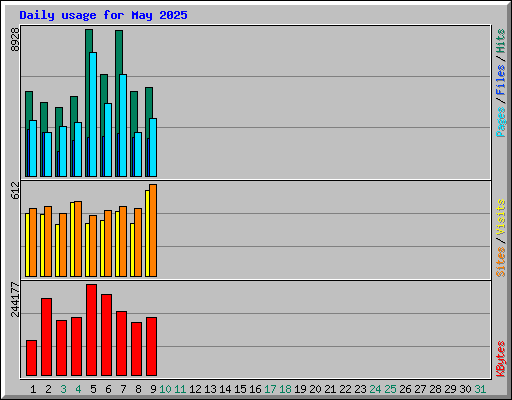This screenshot has height=400, width=512.
Task: Click the 244177 KBytes axis value
Action: pyautogui.click(x=15, y=299)
